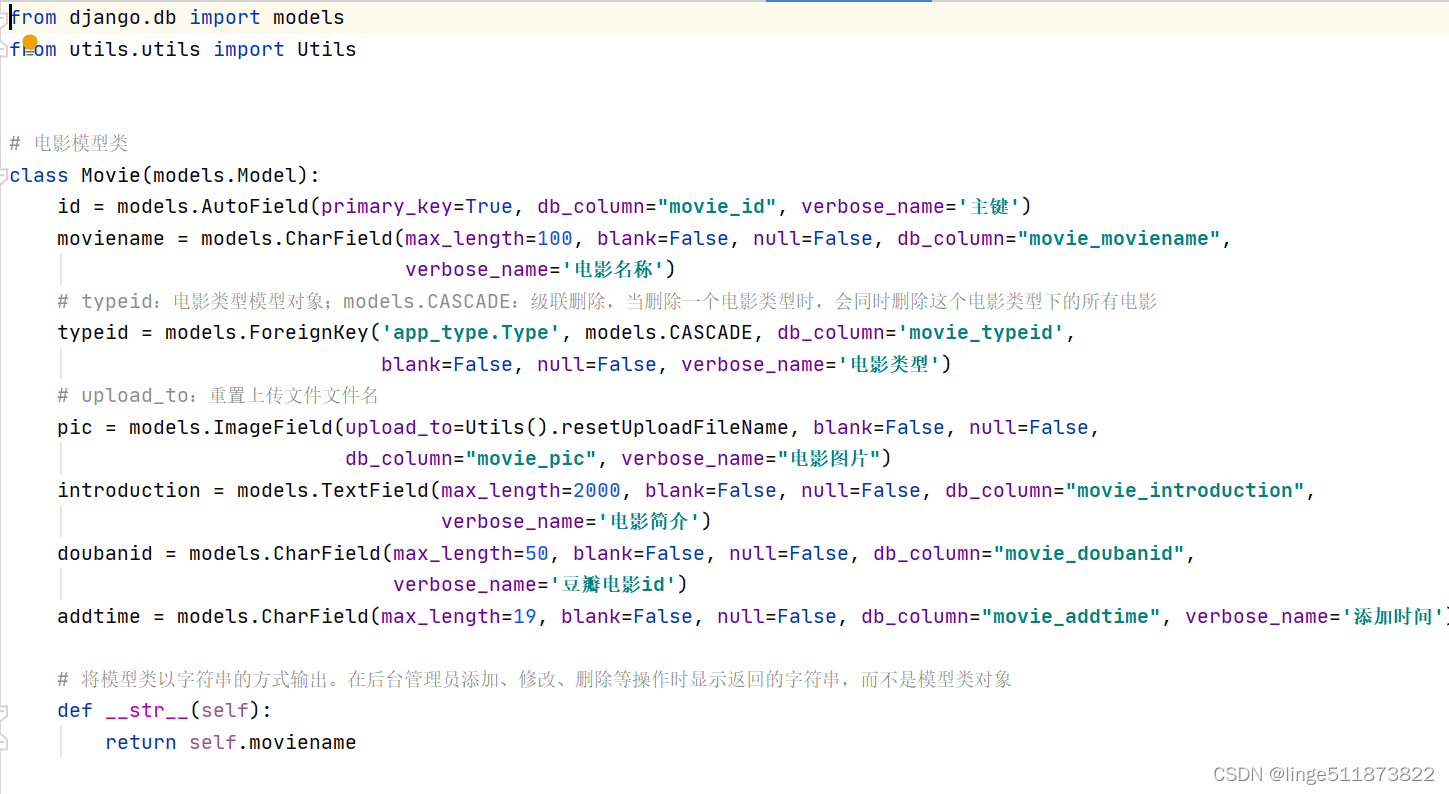Image resolution: width=1449 pixels, height=794 pixels.
Task: Click the '主键' verbose name string
Action: click(x=989, y=206)
